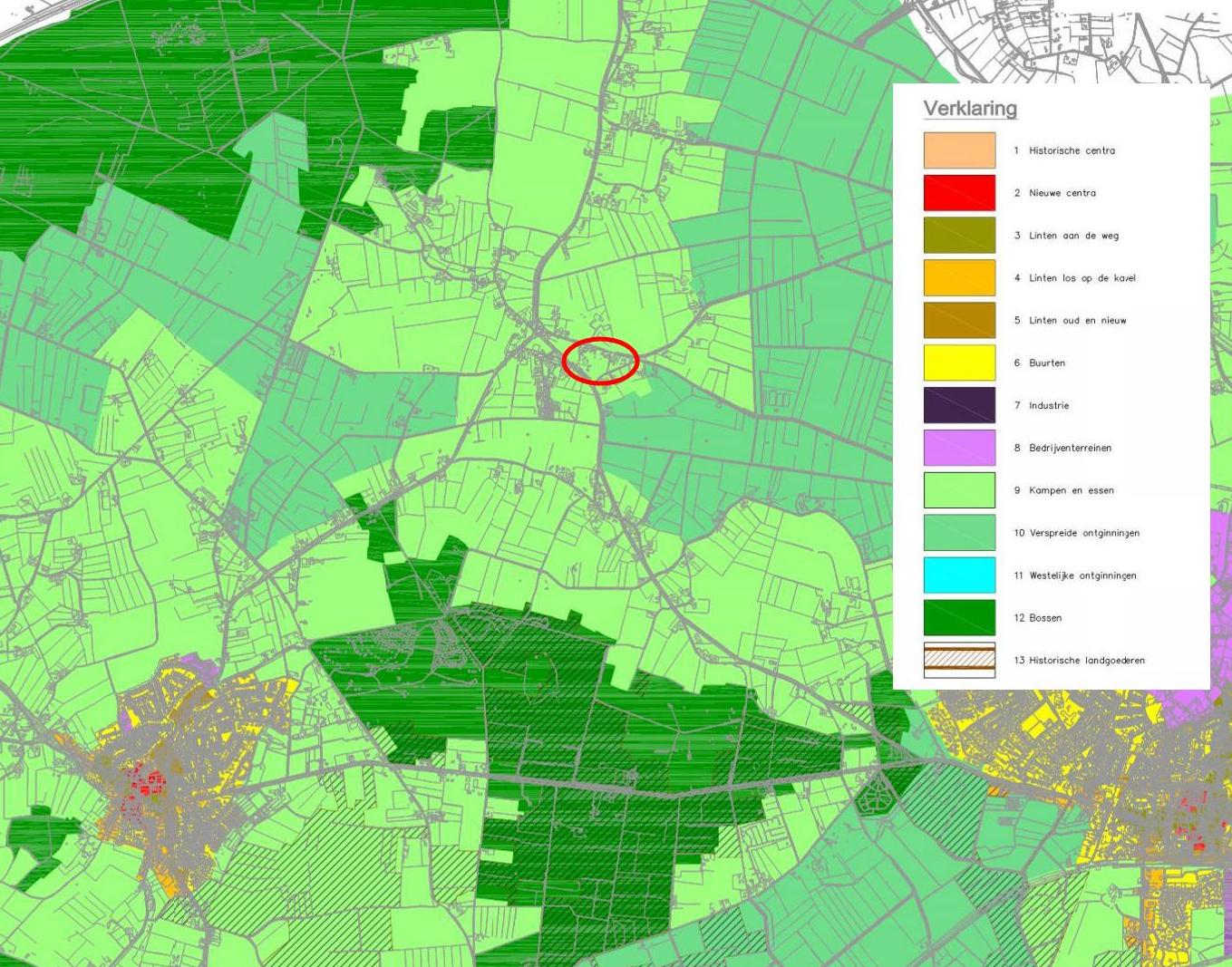Select the red Nieuwe centra swatch
Image resolution: width=1232 pixels, height=967 pixels.
coord(959,193)
